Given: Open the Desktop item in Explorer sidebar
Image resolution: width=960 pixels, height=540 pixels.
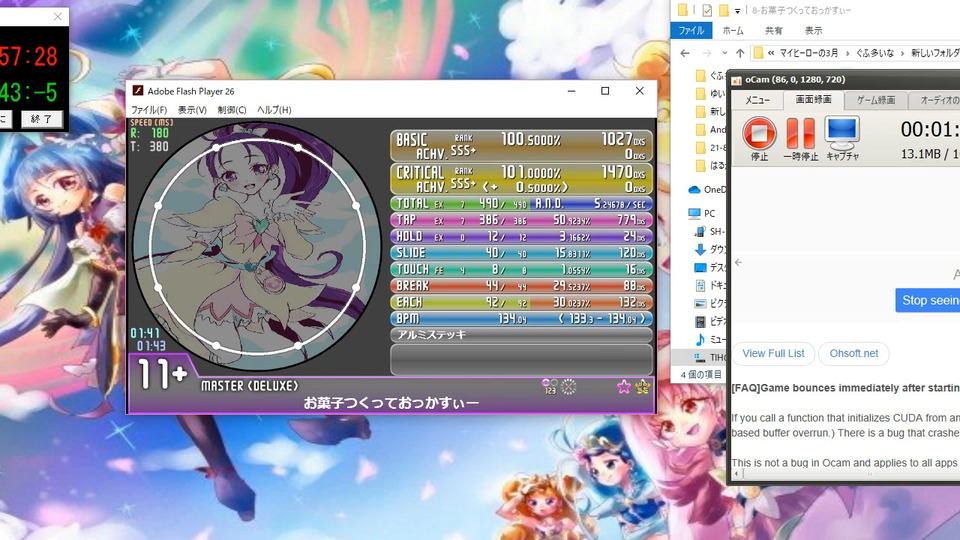Looking at the screenshot, I should coord(709,268).
